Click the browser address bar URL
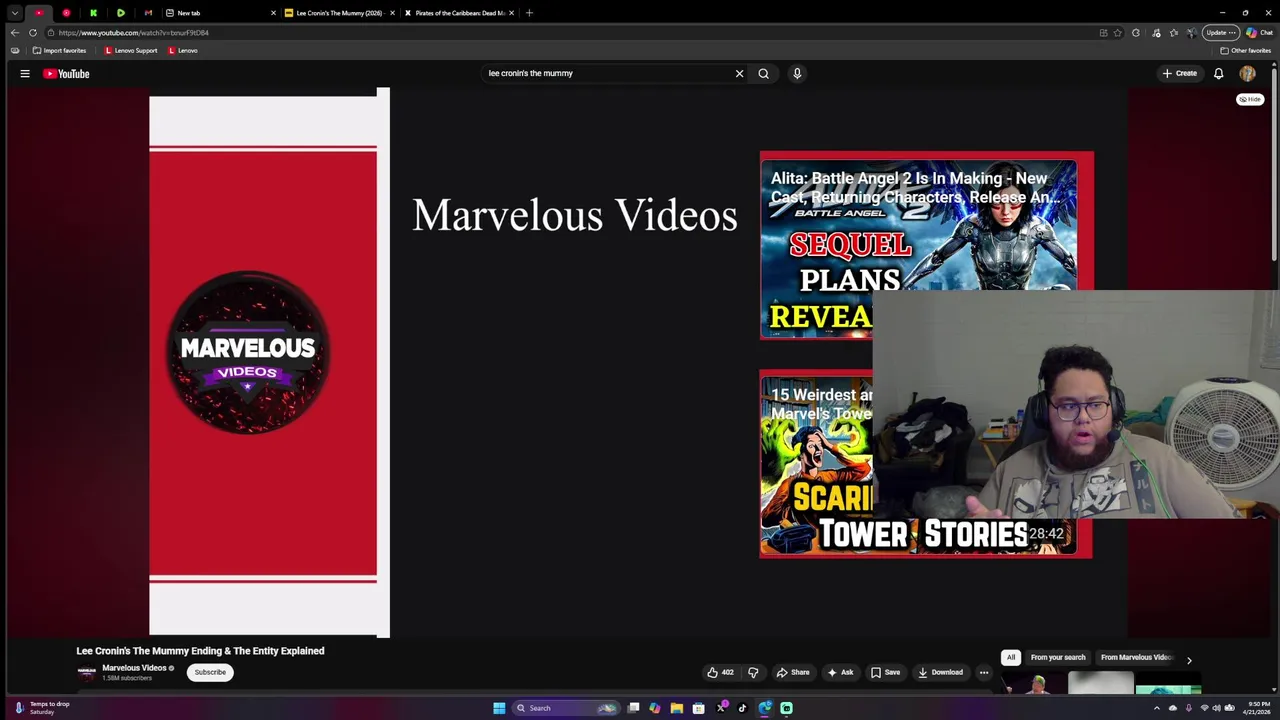This screenshot has width=1280, height=720. point(134,32)
